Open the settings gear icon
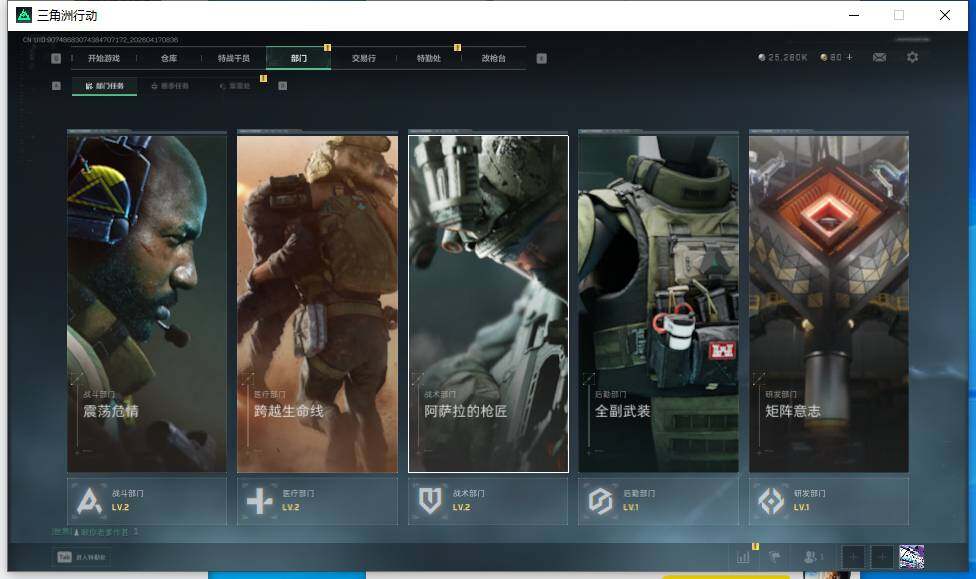 (913, 57)
